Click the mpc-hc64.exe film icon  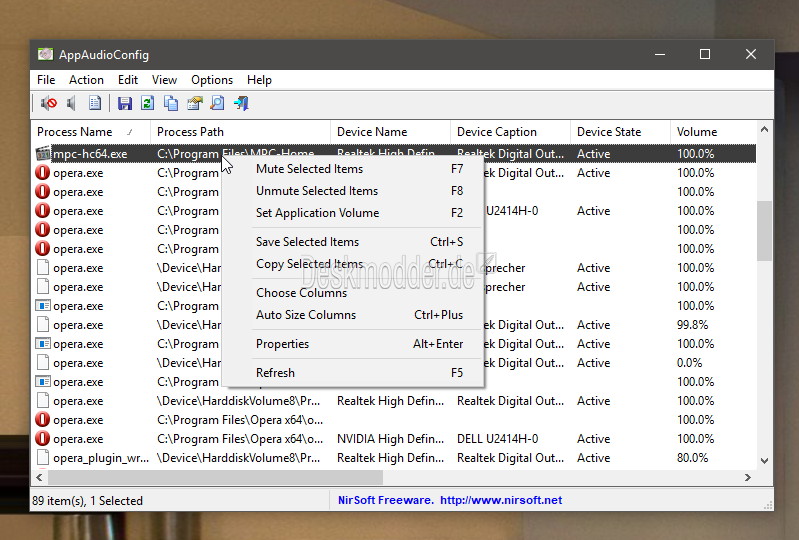tap(43, 153)
